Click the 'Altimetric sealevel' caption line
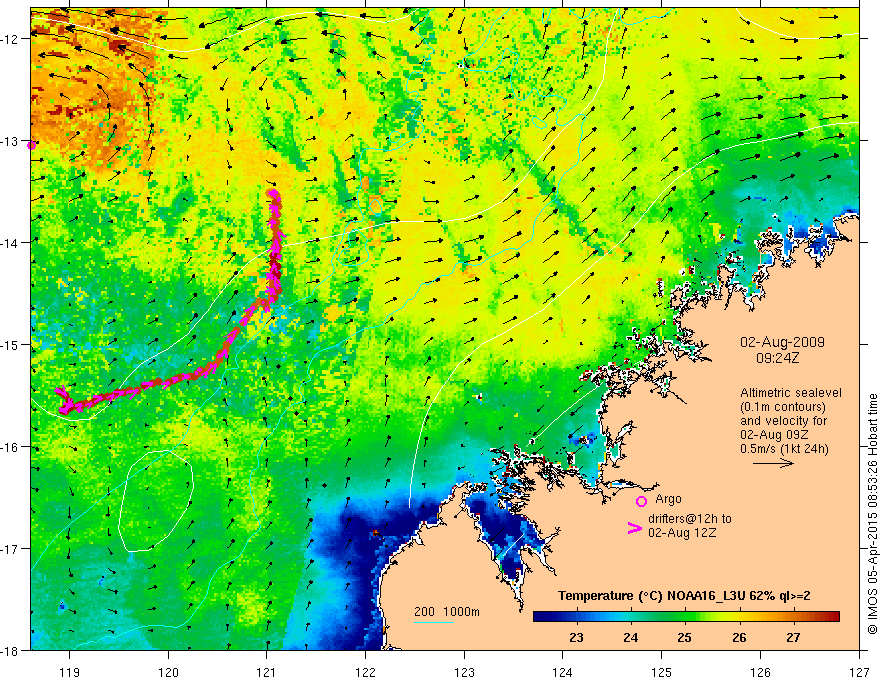Viewport: 880px width, 680px height. point(791,393)
